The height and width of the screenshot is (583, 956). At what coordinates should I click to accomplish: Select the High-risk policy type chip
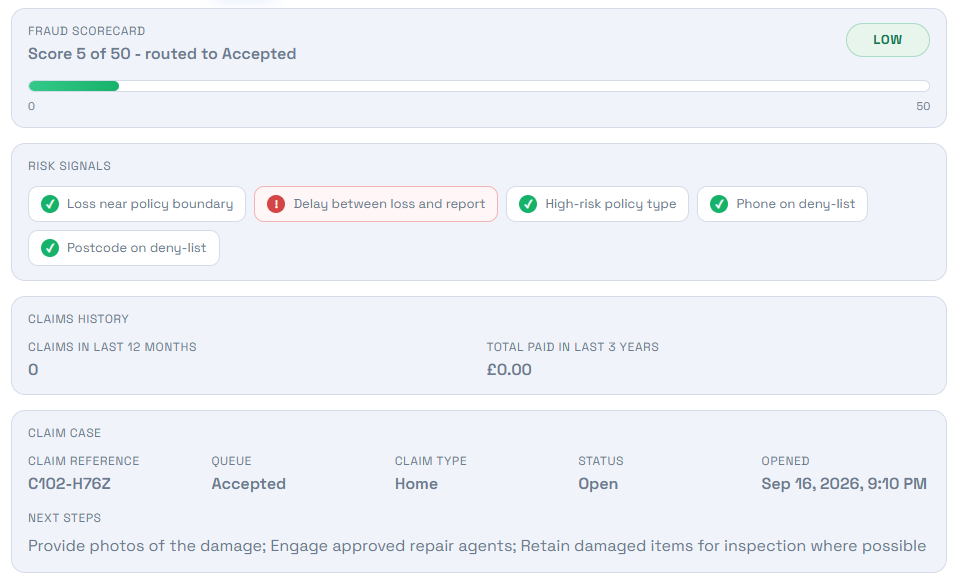pos(597,204)
